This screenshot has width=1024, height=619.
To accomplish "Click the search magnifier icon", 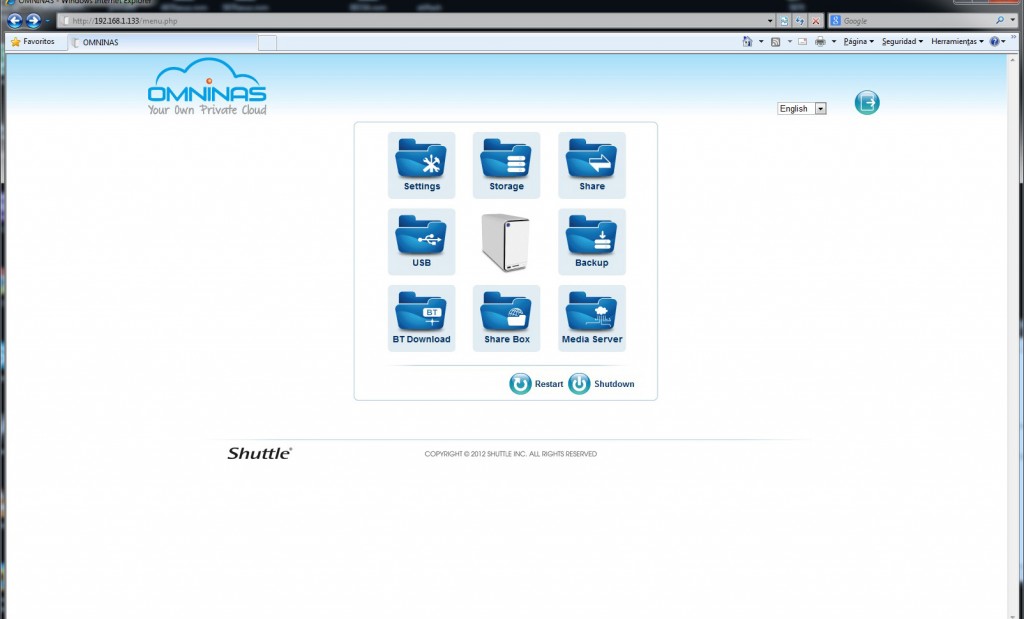I will click(1000, 21).
